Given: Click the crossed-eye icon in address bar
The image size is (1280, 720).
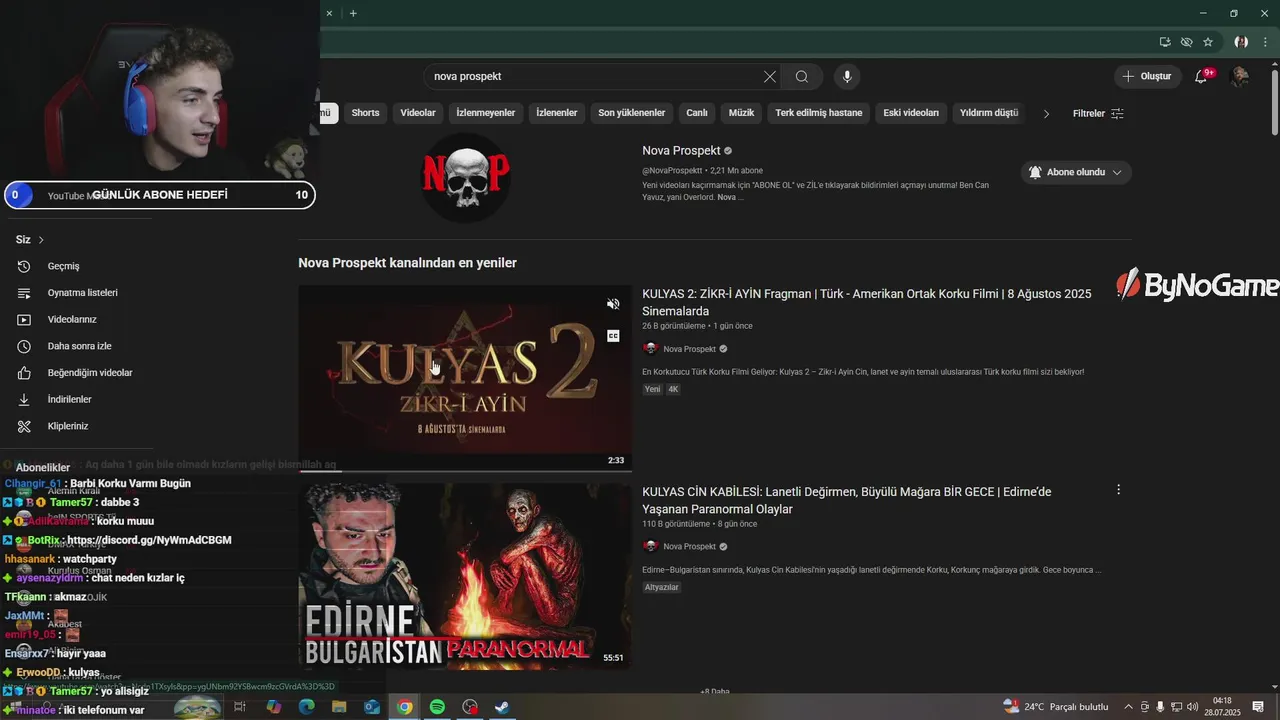Looking at the screenshot, I should click(x=1186, y=42).
